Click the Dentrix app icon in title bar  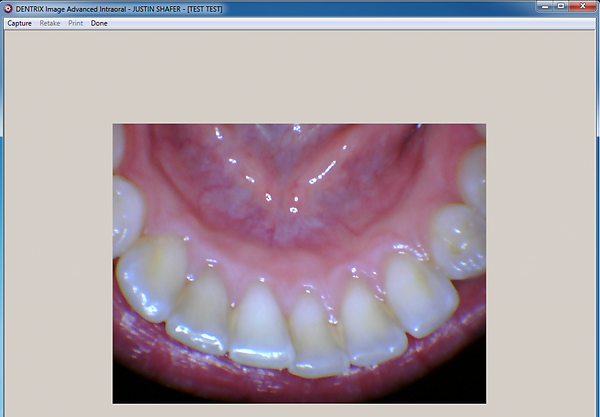[8, 8]
